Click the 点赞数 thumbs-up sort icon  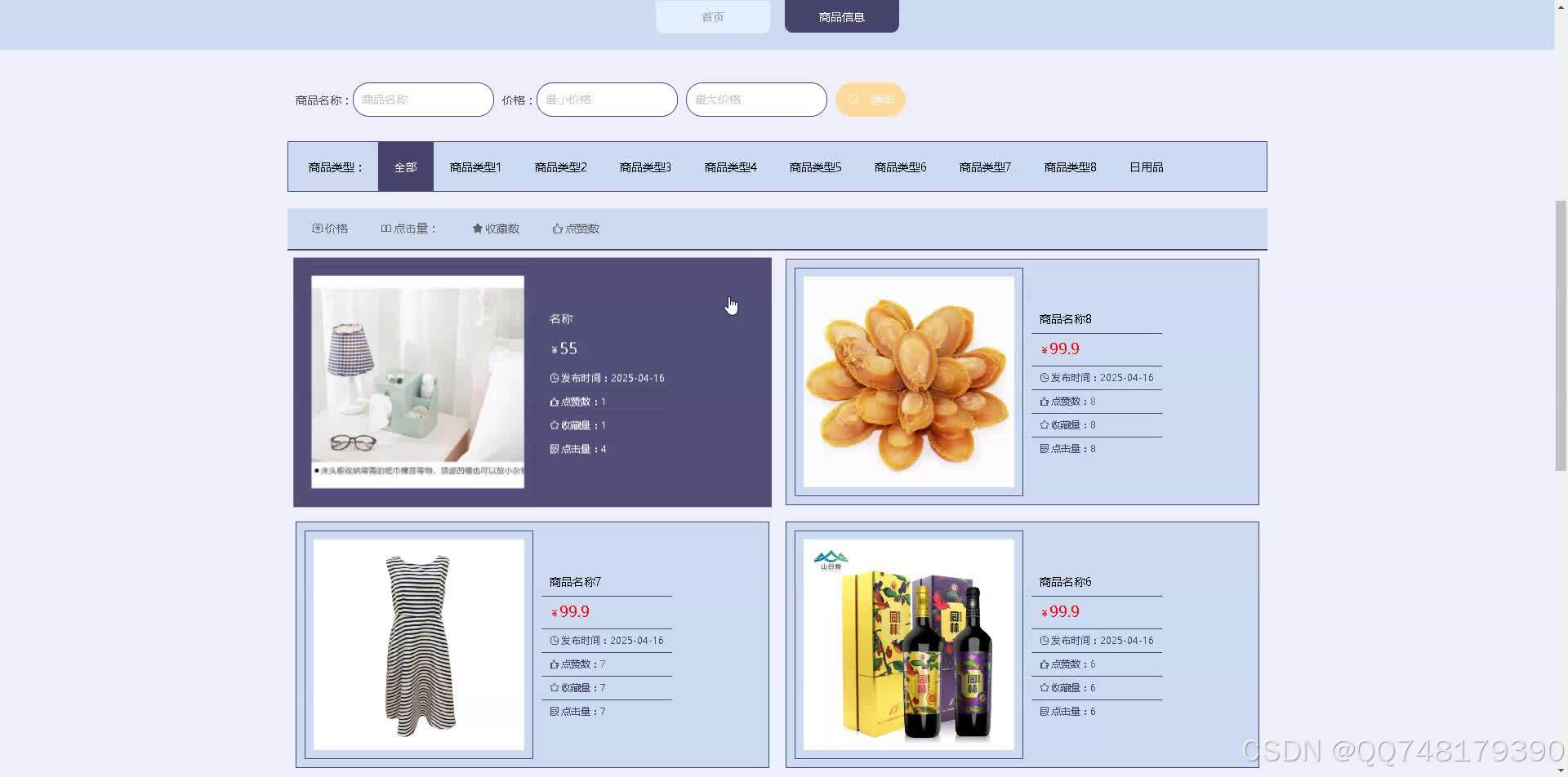click(558, 229)
